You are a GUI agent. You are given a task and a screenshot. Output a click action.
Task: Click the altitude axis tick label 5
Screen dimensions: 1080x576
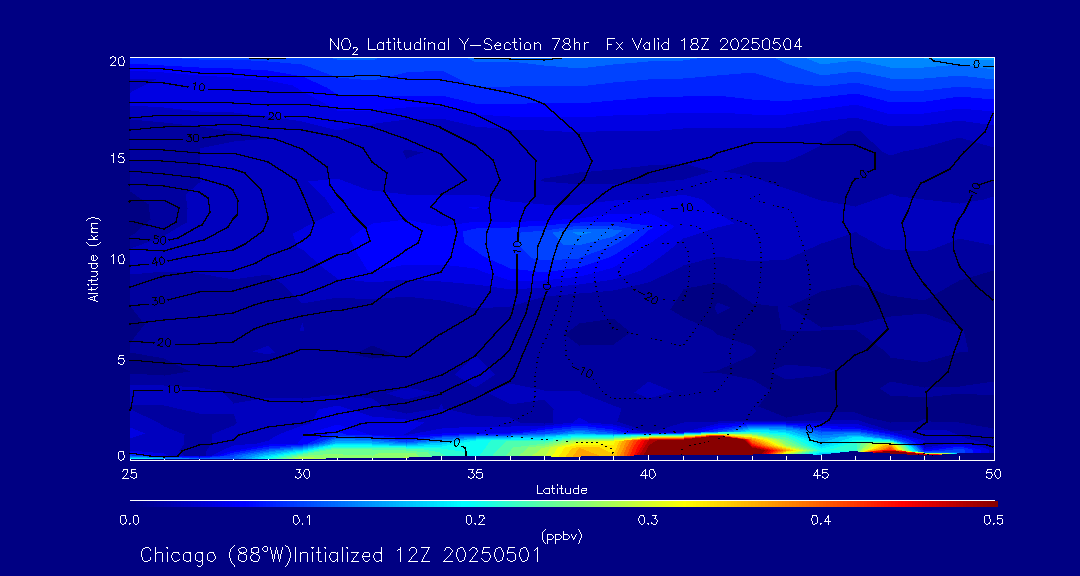pos(121,360)
